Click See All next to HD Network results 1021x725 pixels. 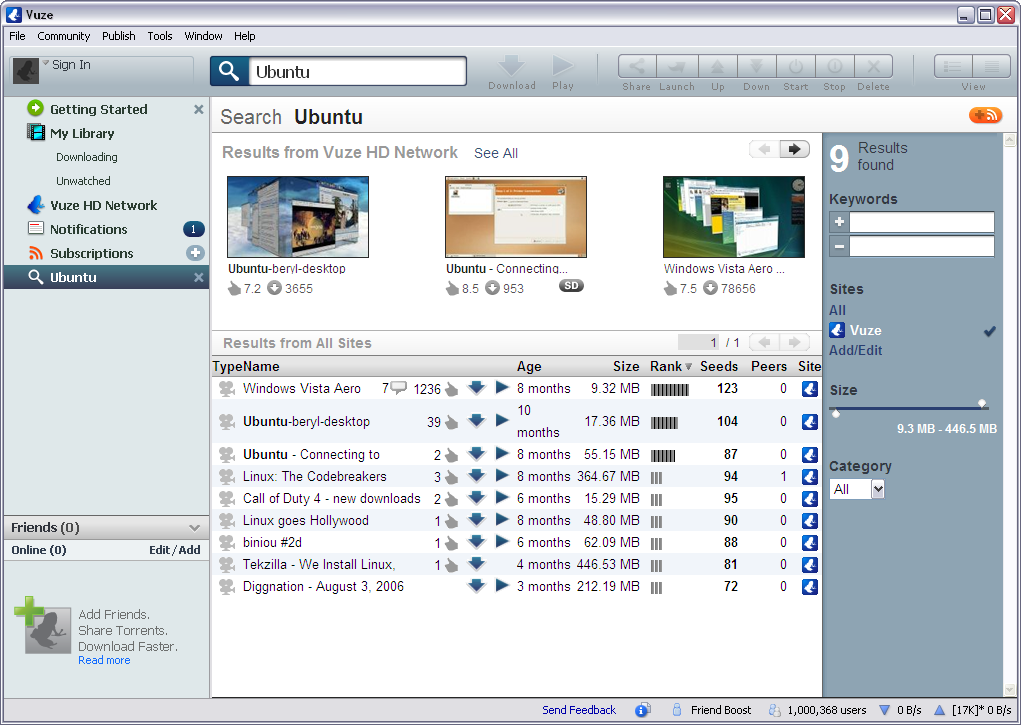[496, 153]
